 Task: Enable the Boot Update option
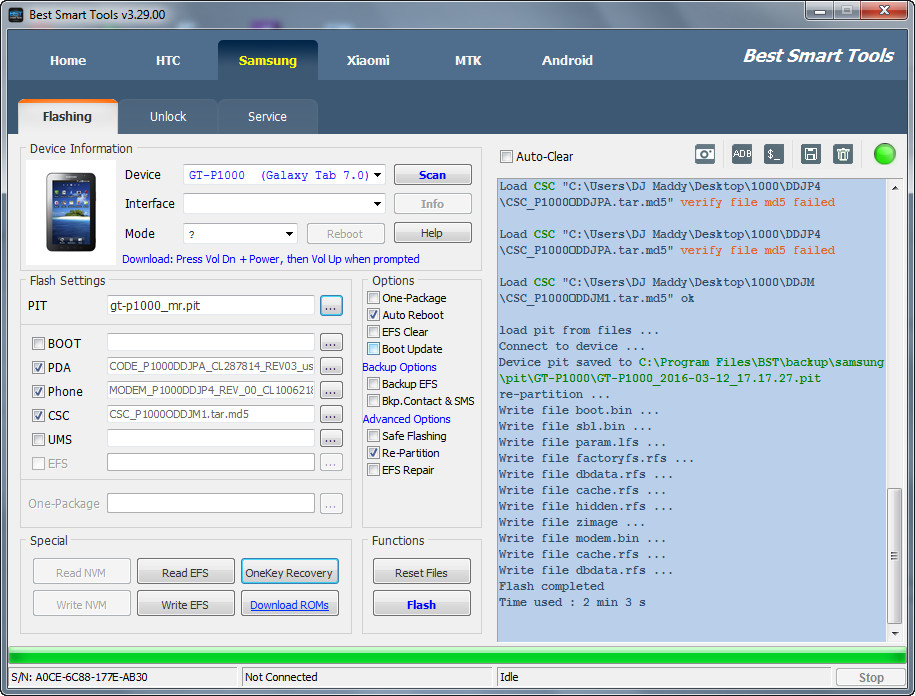[x=373, y=349]
